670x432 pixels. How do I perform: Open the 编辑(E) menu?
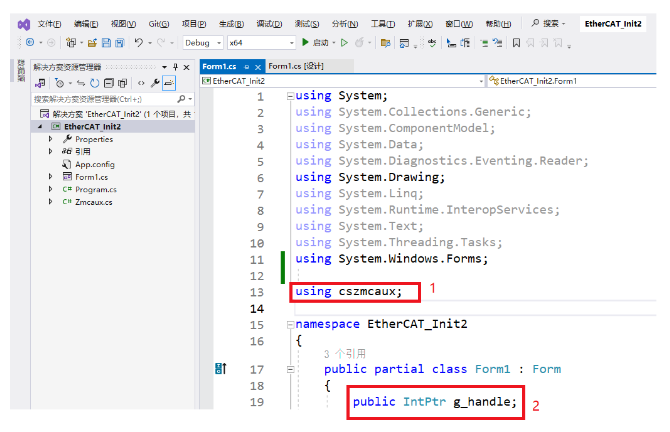coord(86,24)
